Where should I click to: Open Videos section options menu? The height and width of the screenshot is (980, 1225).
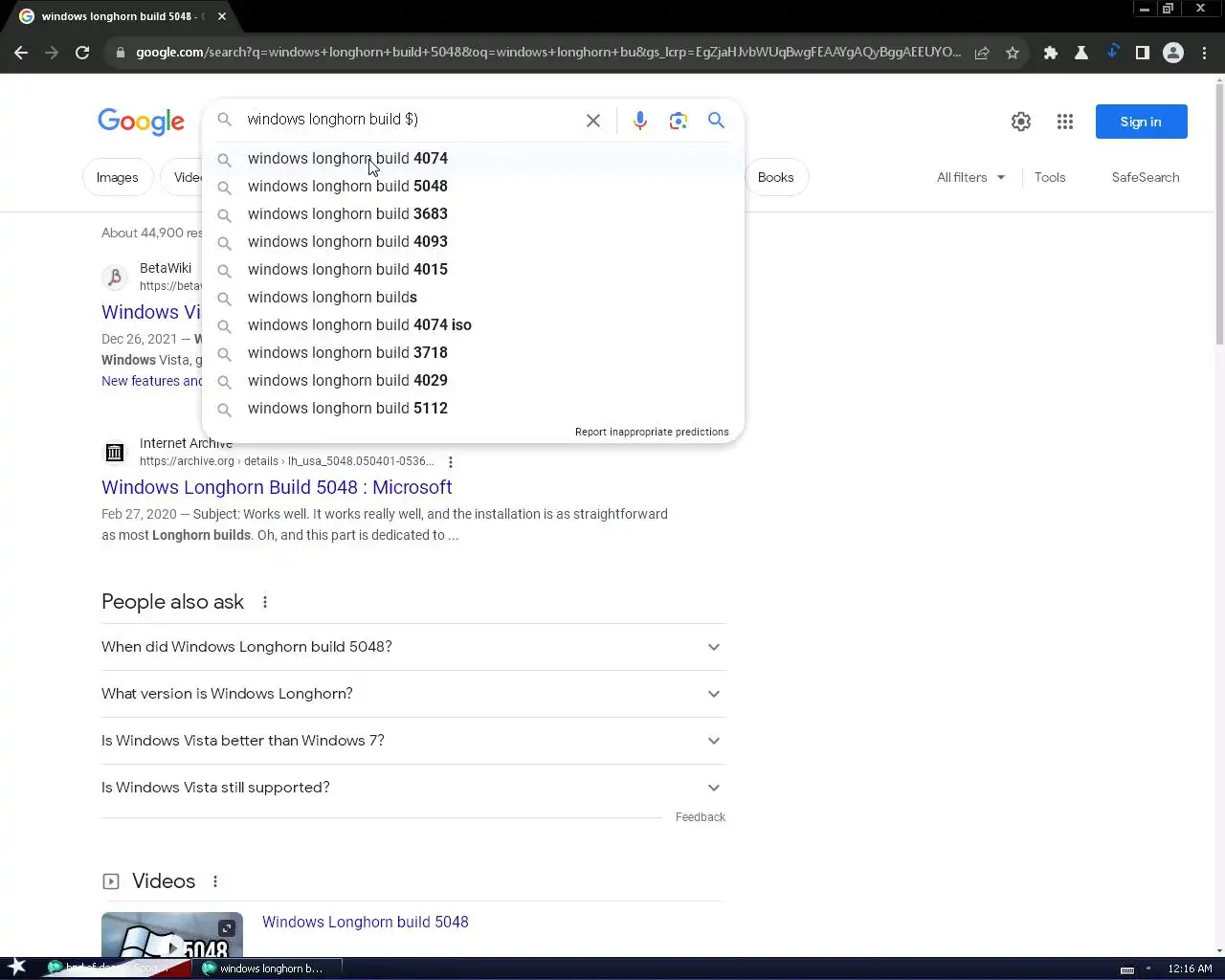click(215, 881)
